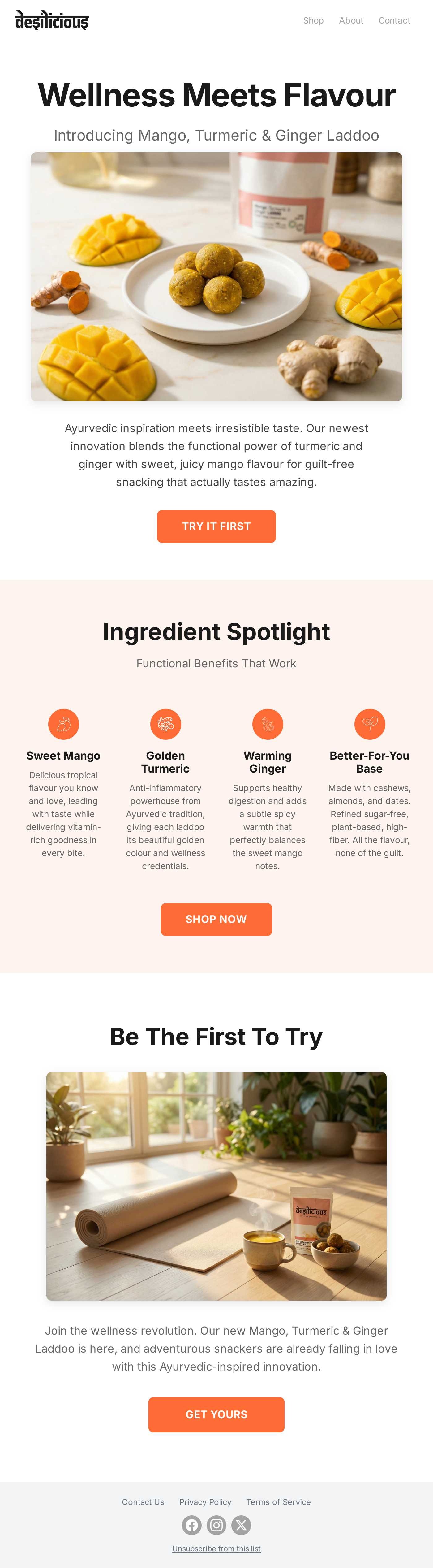Open the About nav link

pyautogui.click(x=351, y=21)
